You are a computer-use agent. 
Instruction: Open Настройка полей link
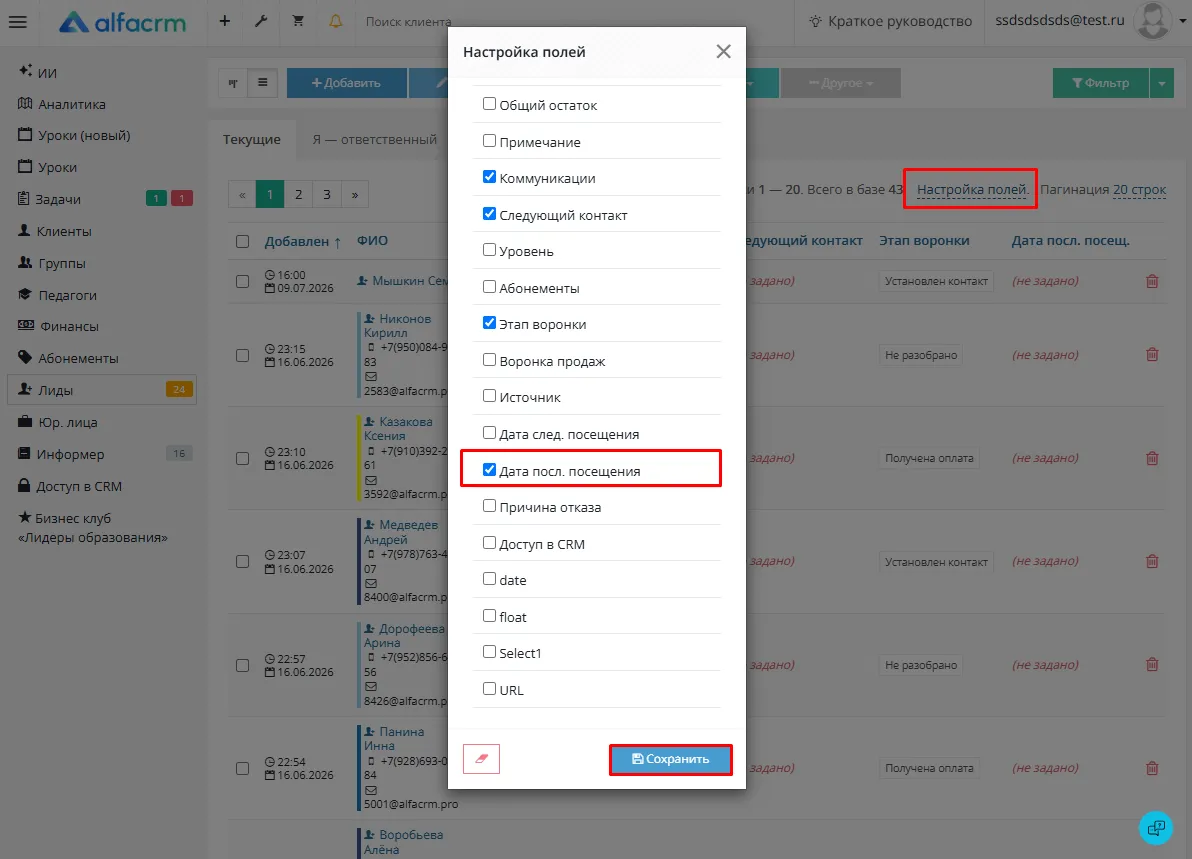coord(972,189)
